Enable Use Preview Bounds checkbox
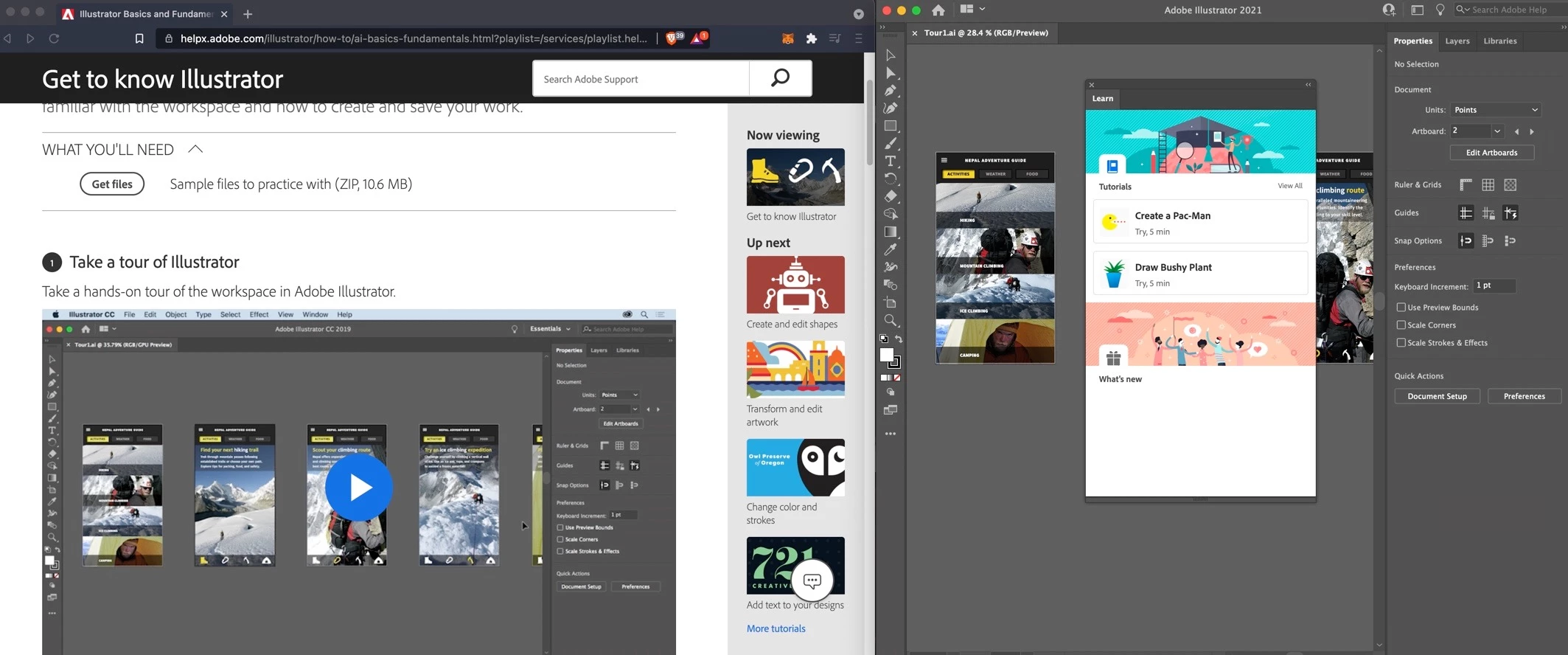 pyautogui.click(x=1401, y=308)
